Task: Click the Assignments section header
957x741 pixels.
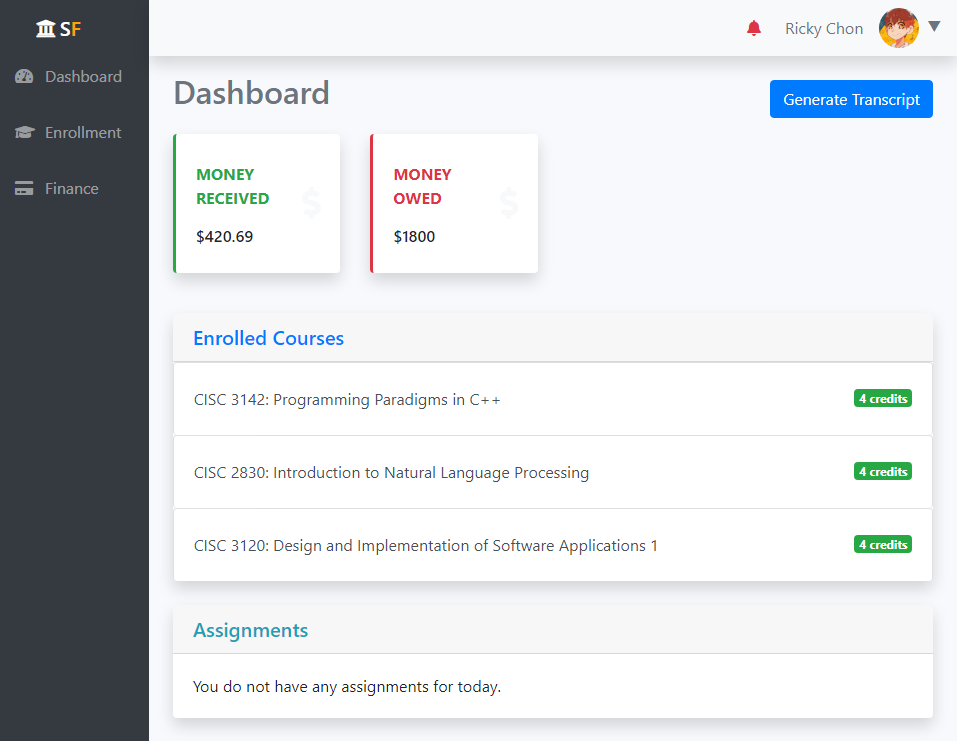Action: 250,631
